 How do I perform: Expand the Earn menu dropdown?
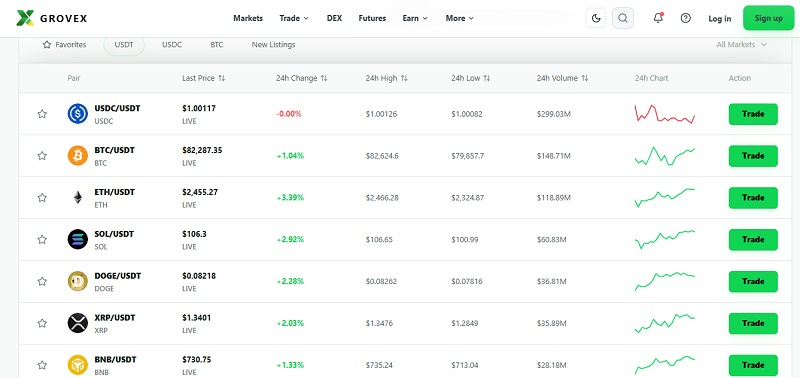[x=415, y=18]
